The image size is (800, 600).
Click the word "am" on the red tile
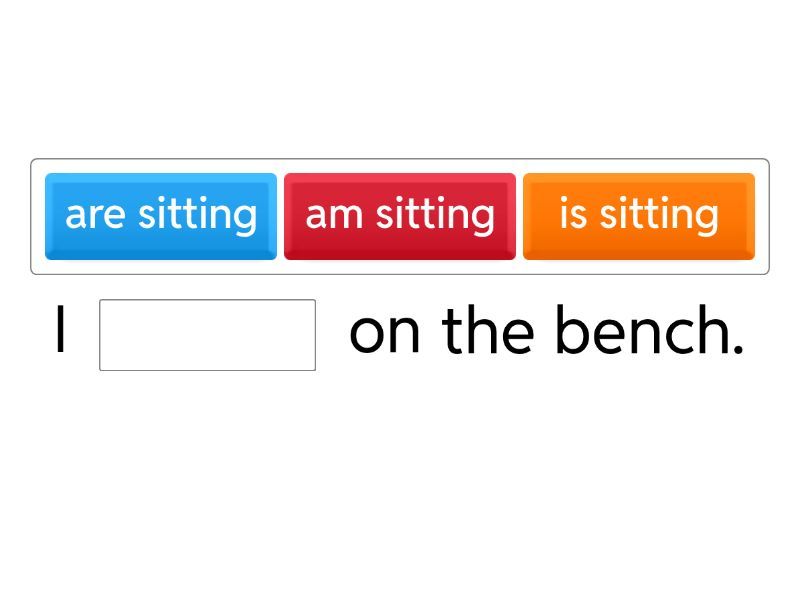(334, 215)
